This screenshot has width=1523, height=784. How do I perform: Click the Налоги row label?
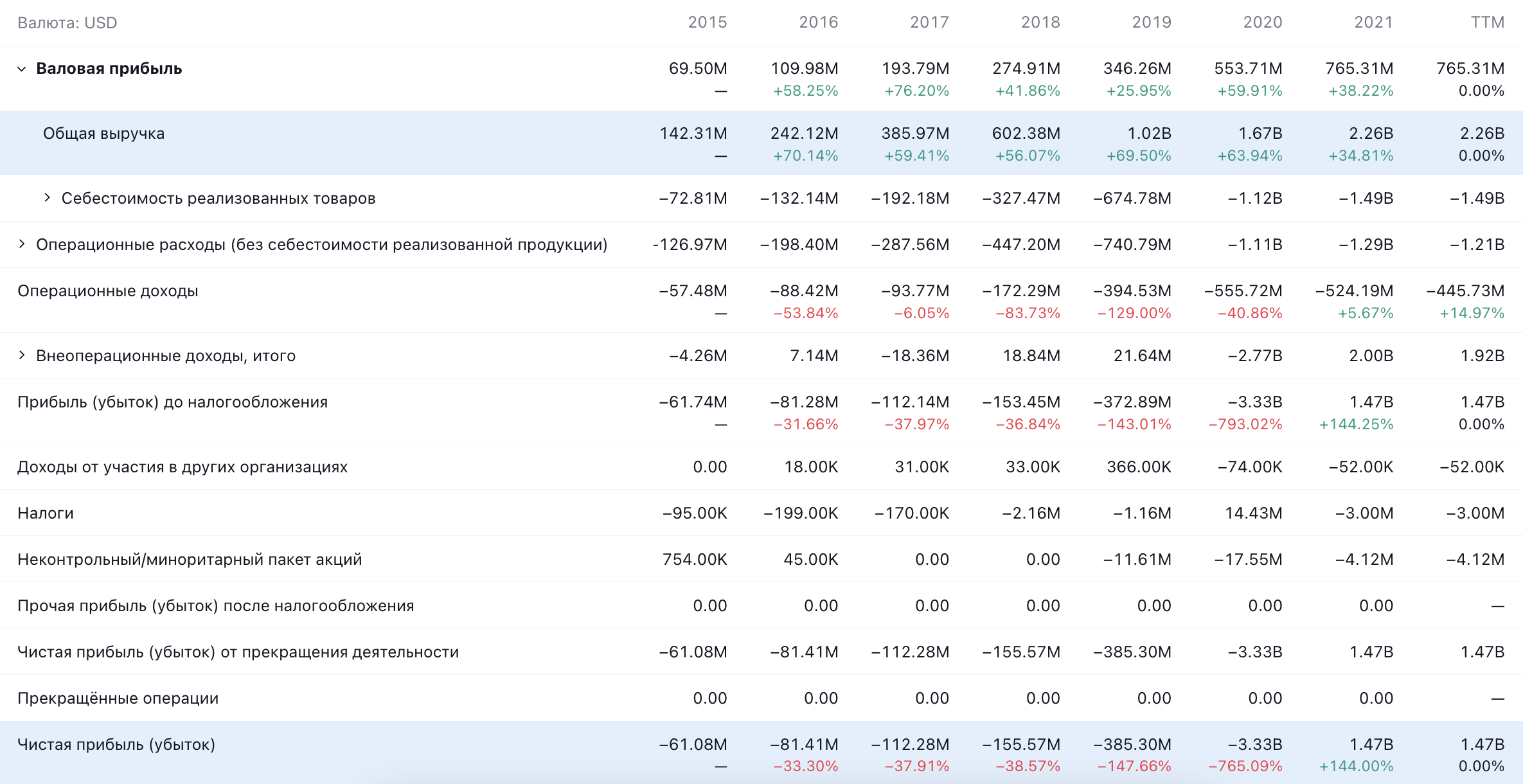click(46, 513)
